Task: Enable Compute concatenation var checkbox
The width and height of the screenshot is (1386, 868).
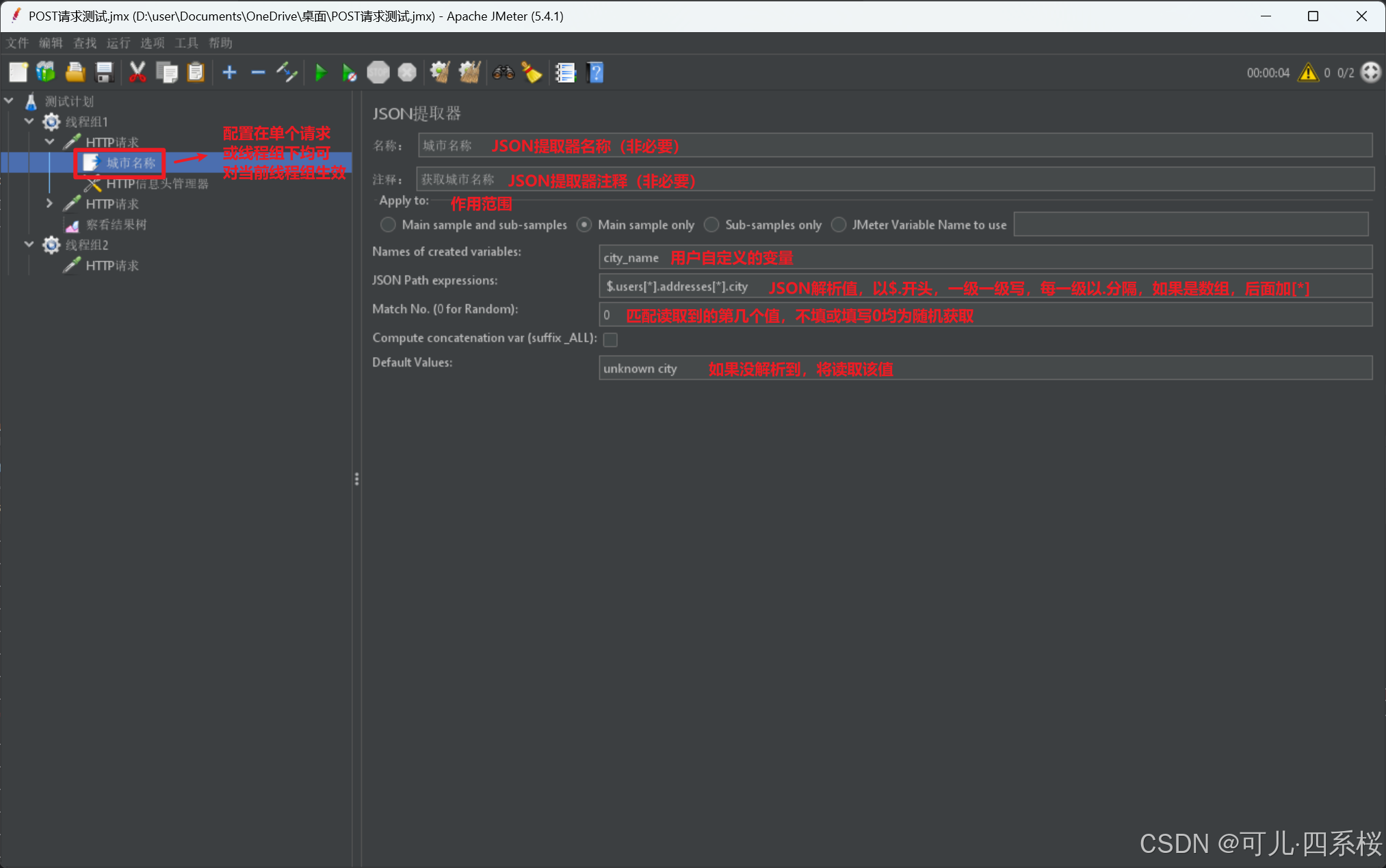Action: pyautogui.click(x=610, y=339)
